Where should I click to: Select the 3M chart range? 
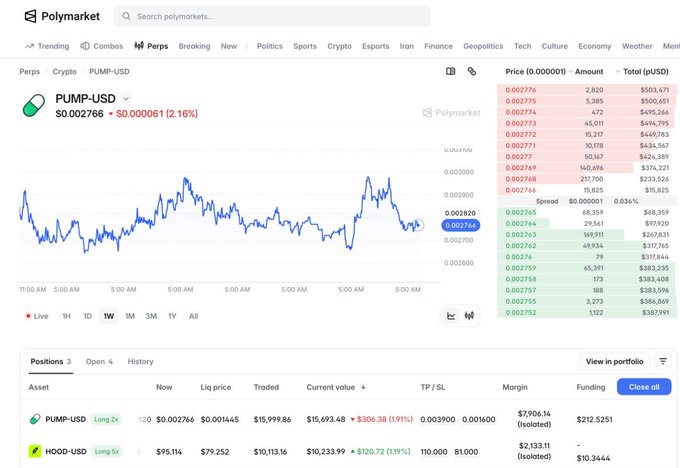tap(151, 316)
